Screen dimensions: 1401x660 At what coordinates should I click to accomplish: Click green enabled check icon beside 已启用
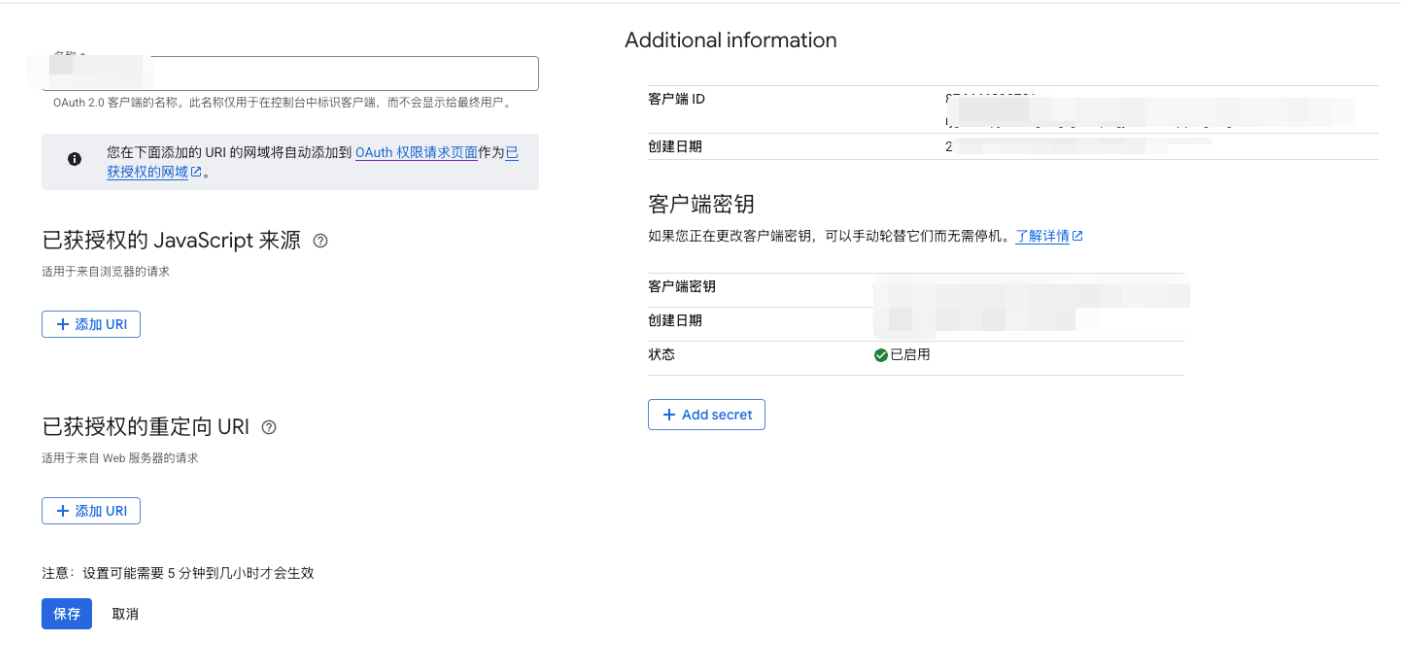tap(881, 355)
